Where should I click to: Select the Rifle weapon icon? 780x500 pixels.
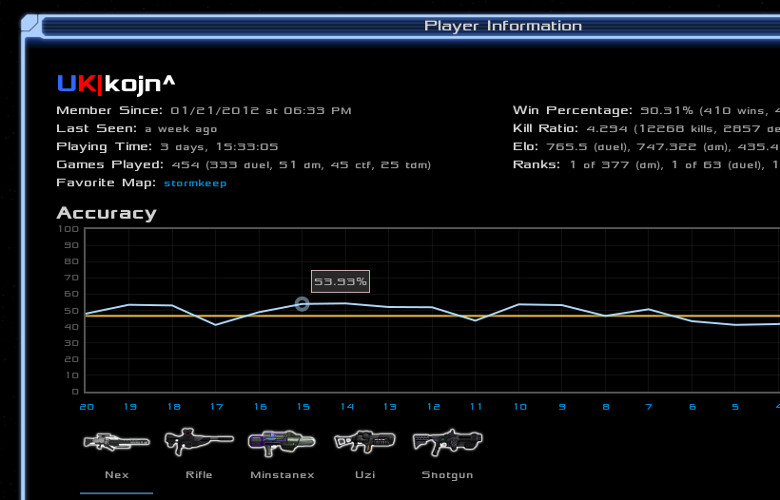click(x=198, y=440)
